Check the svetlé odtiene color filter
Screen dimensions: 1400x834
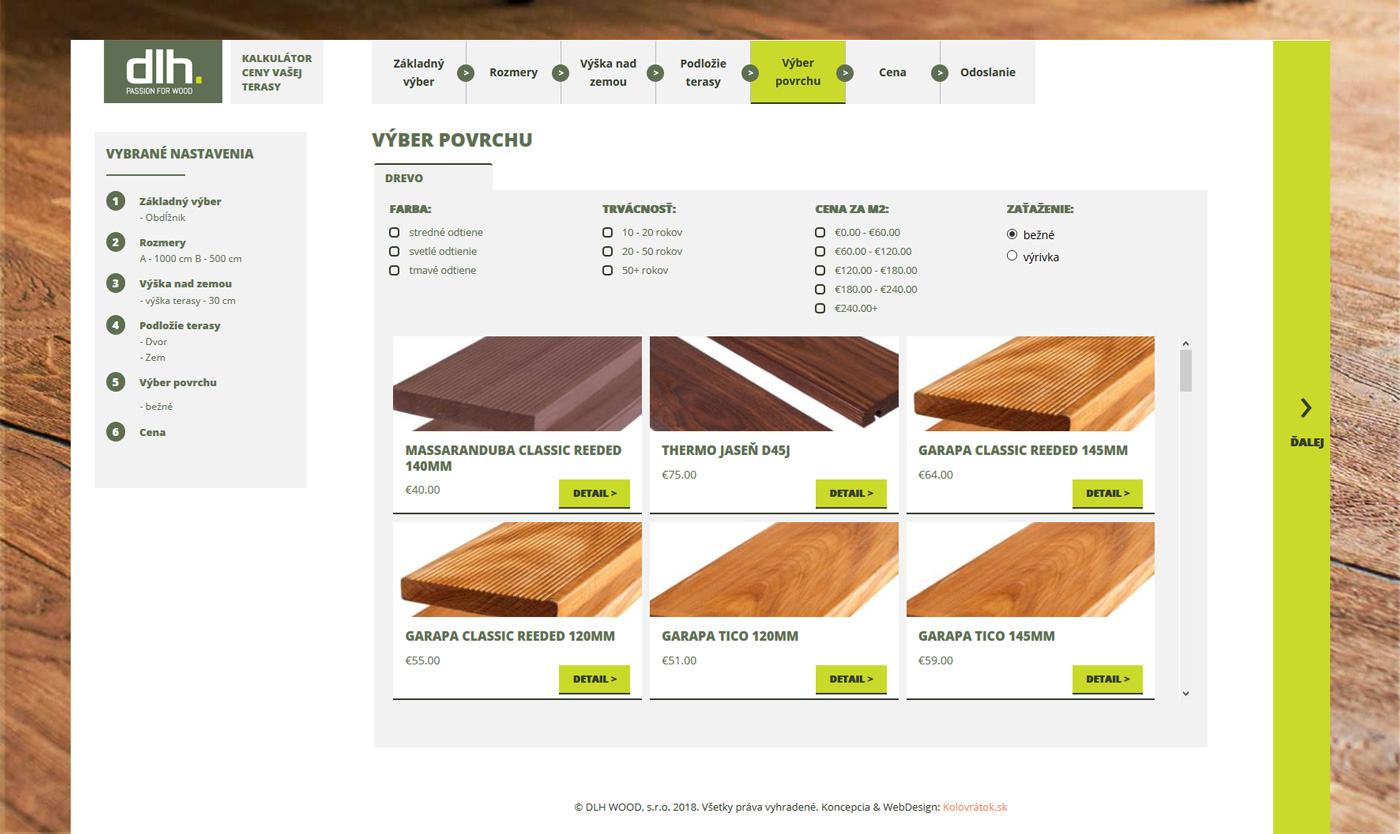point(394,251)
